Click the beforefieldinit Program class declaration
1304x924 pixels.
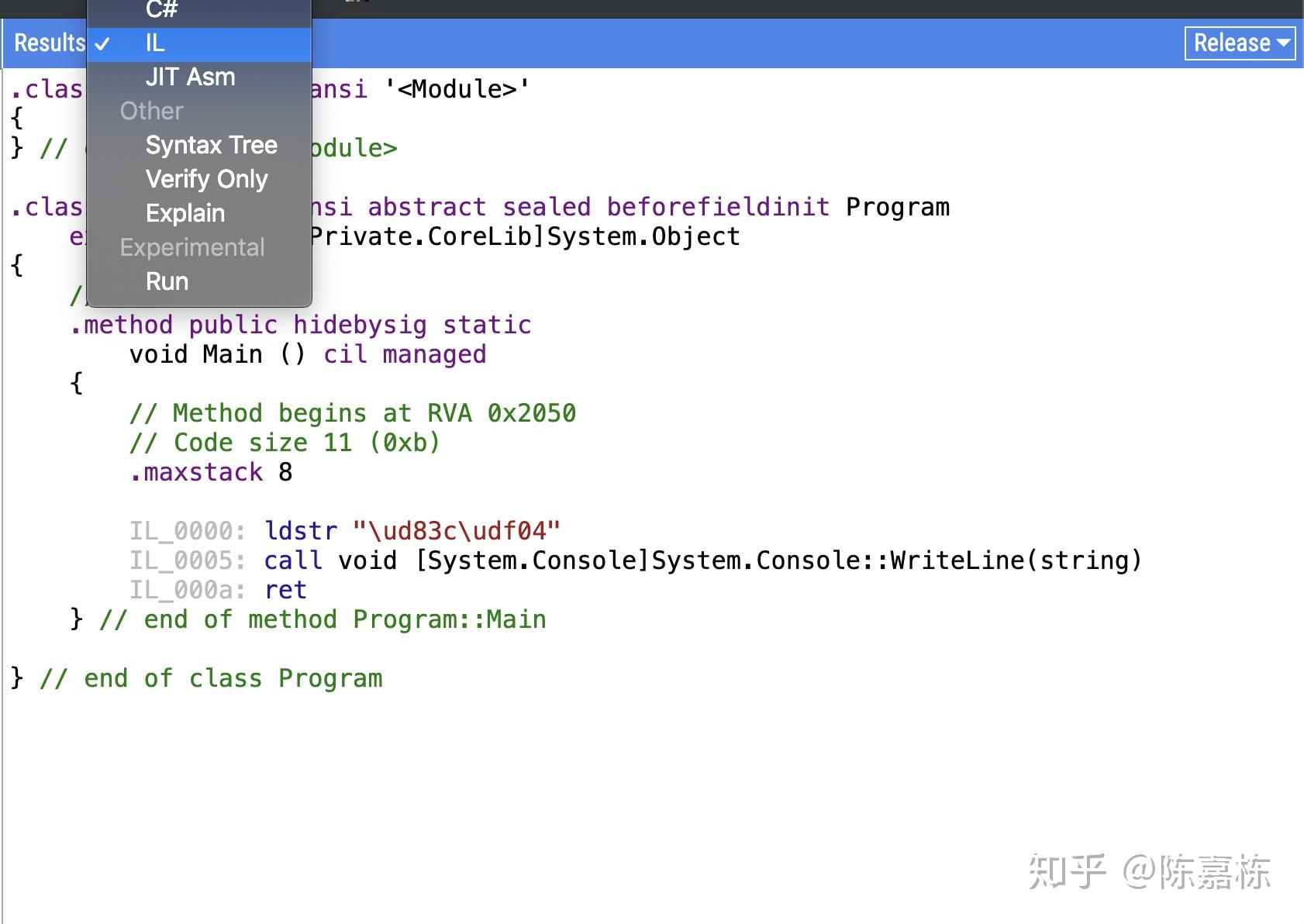(x=898, y=206)
